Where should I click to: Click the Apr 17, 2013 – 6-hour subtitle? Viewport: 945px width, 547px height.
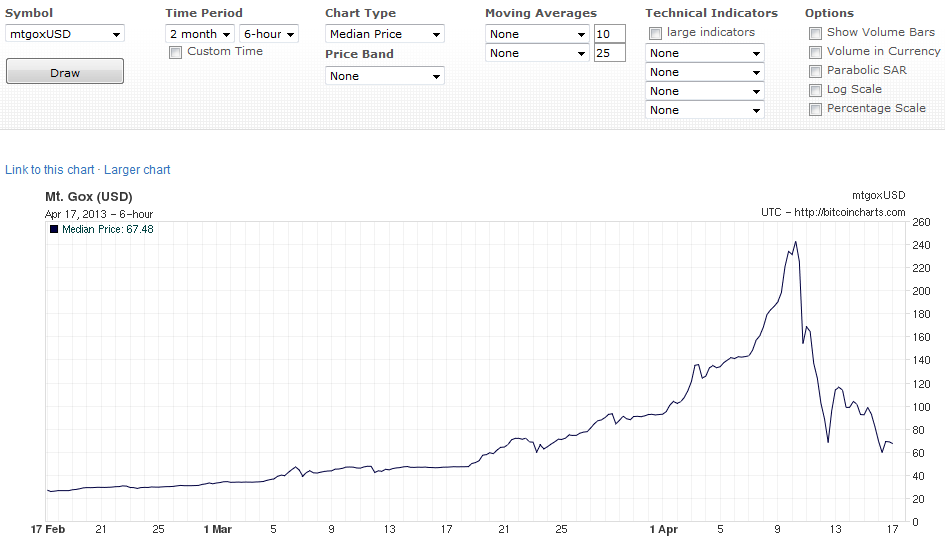pos(99,214)
